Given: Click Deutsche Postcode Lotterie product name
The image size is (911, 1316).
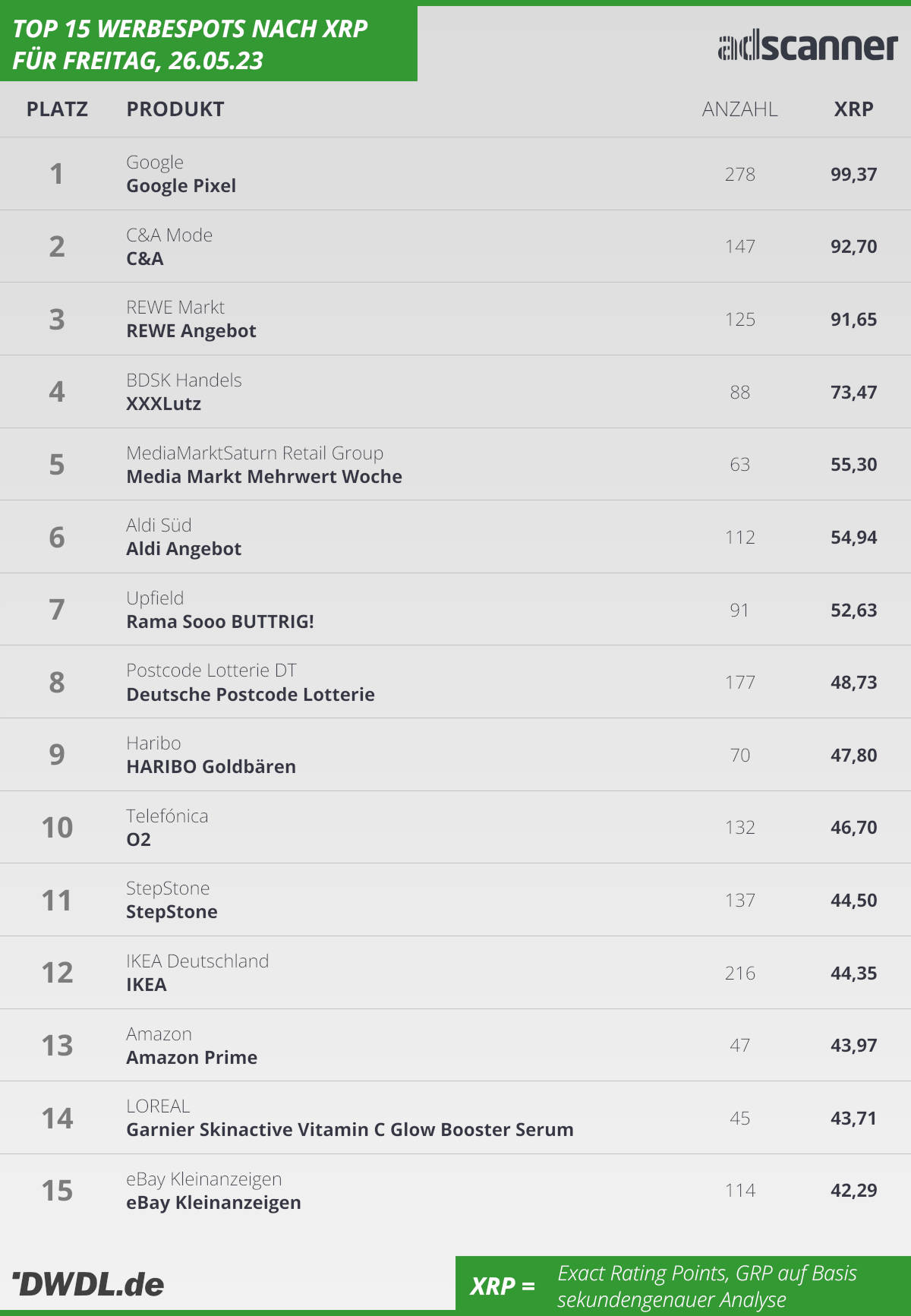Looking at the screenshot, I should click(251, 695).
